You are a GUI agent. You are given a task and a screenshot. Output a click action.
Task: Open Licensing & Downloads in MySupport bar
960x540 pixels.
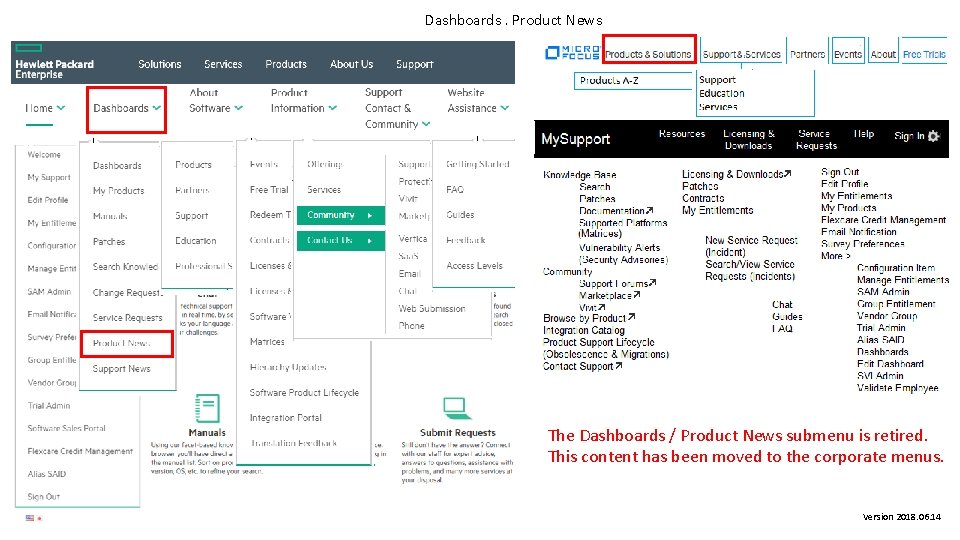pos(749,140)
